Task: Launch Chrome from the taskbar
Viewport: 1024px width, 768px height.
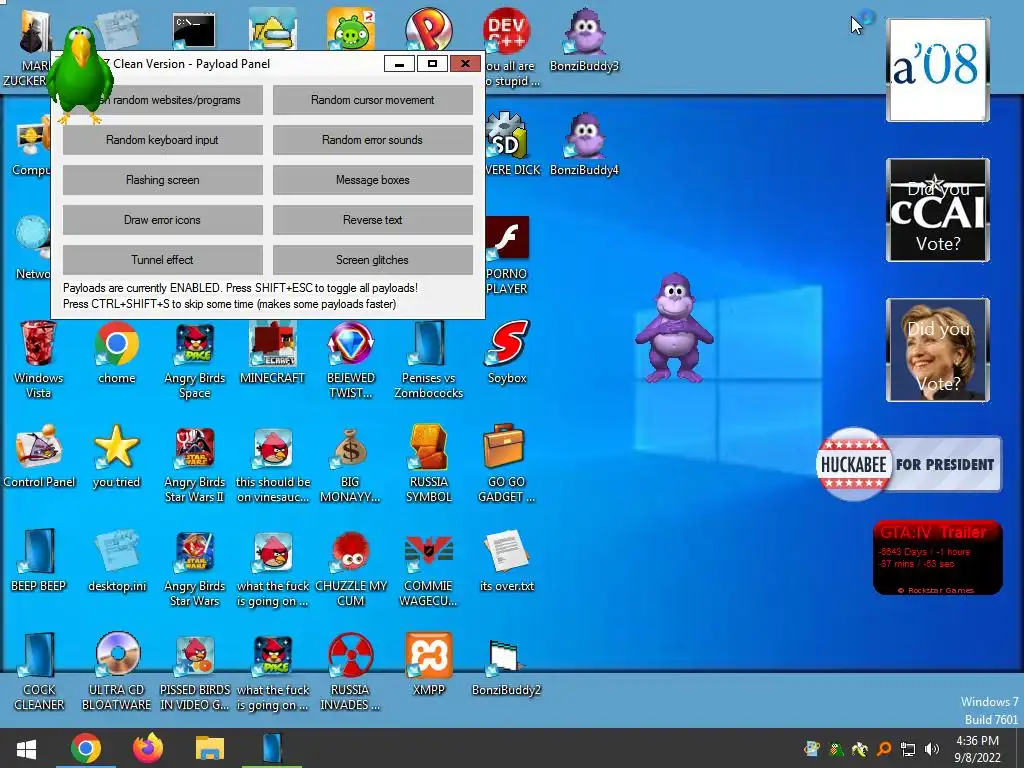Action: pos(86,749)
